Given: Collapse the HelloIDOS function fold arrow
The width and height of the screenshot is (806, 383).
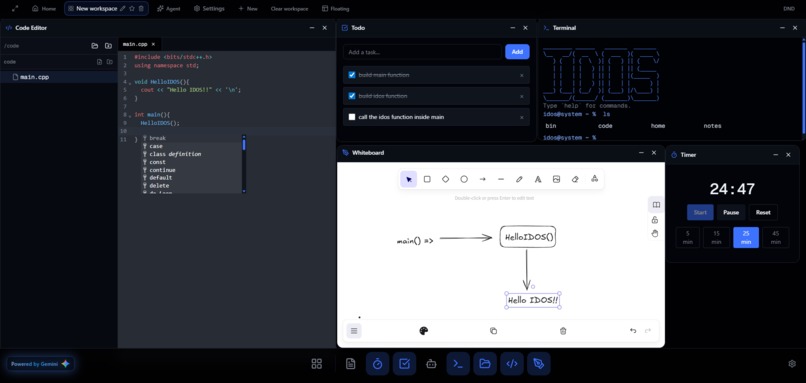Looking at the screenshot, I should 129,83.
